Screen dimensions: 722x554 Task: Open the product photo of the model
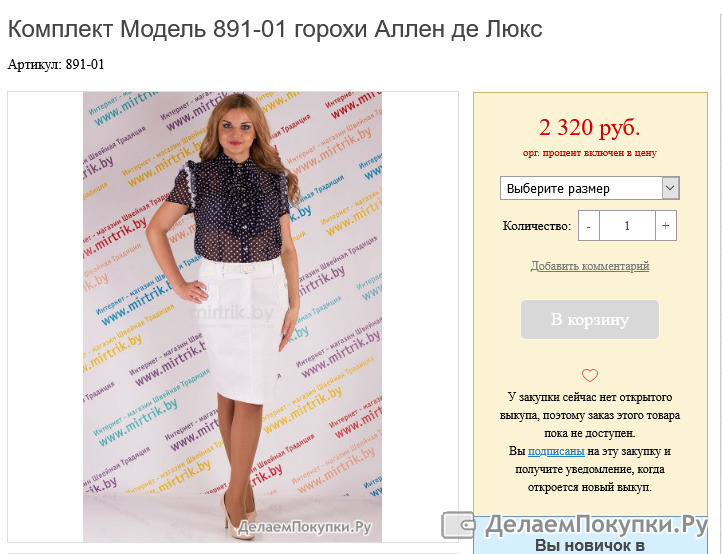tap(233, 316)
